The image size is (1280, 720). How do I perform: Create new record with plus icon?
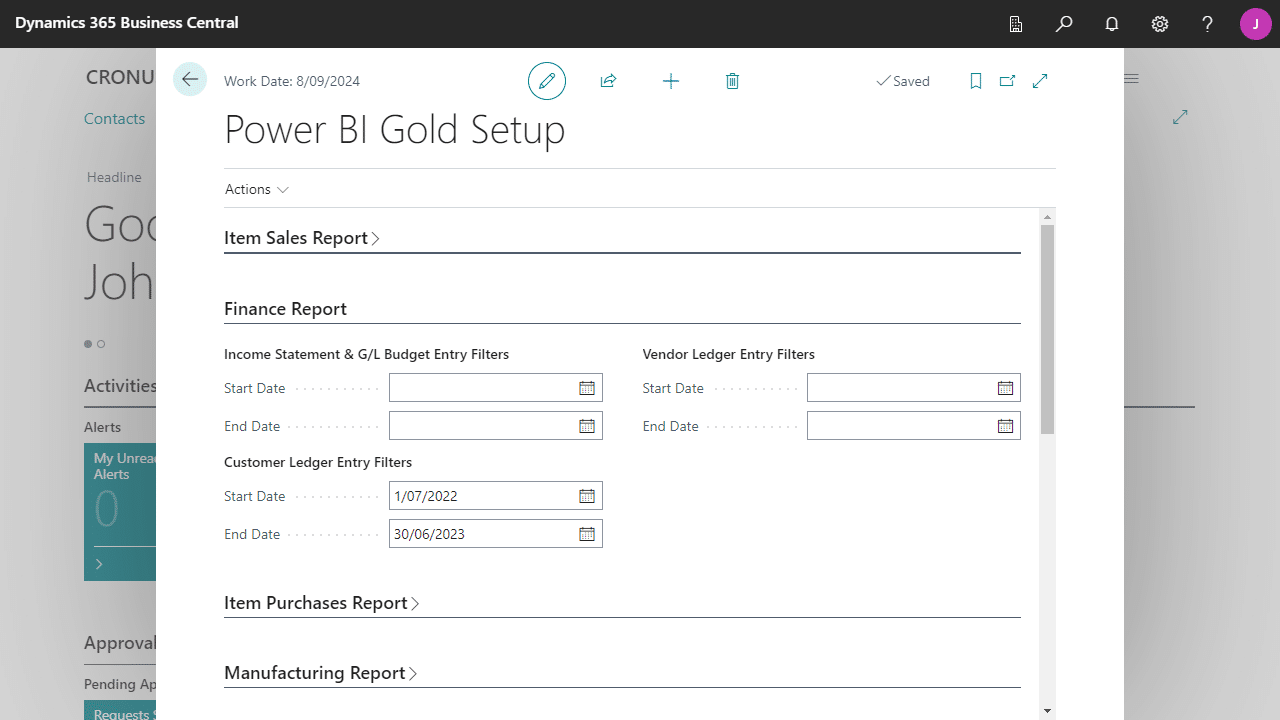pyautogui.click(x=671, y=81)
